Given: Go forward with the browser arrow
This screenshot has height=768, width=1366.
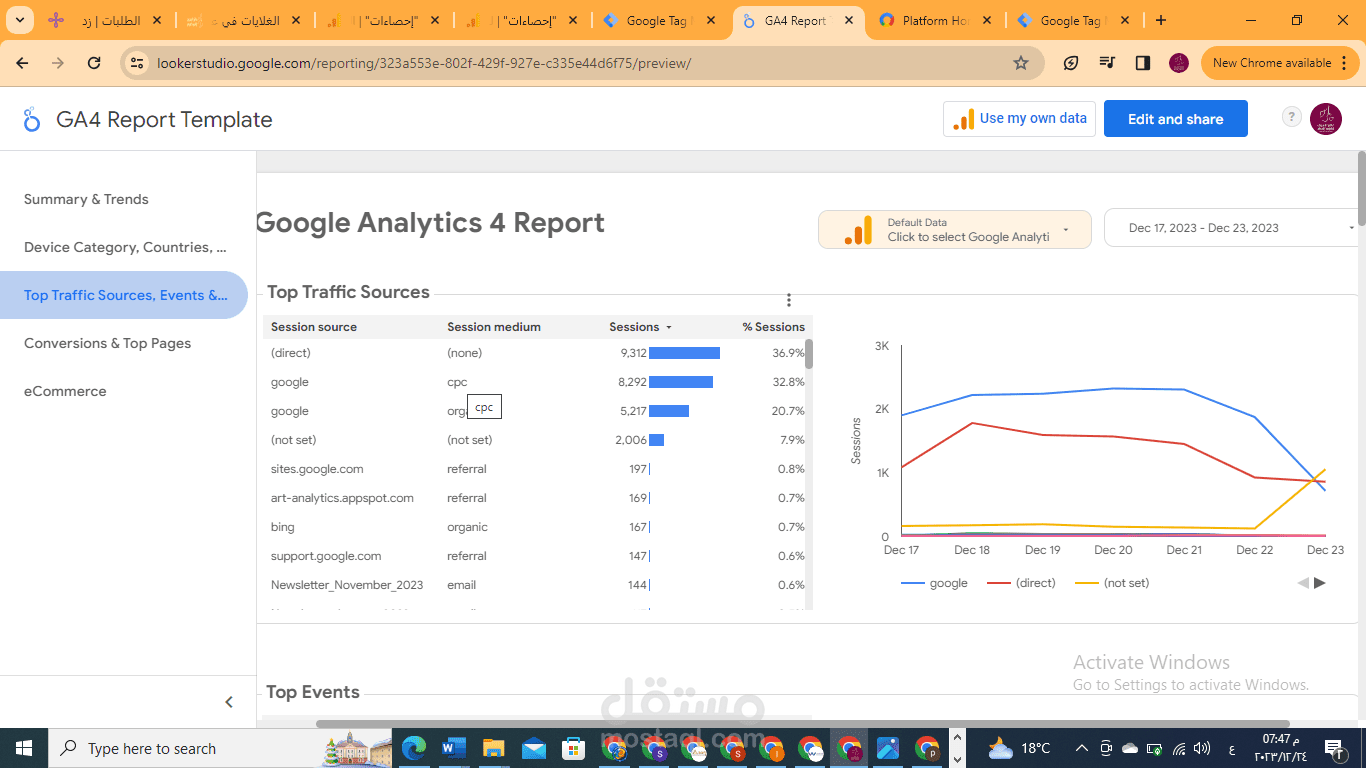Looking at the screenshot, I should click(x=58, y=63).
